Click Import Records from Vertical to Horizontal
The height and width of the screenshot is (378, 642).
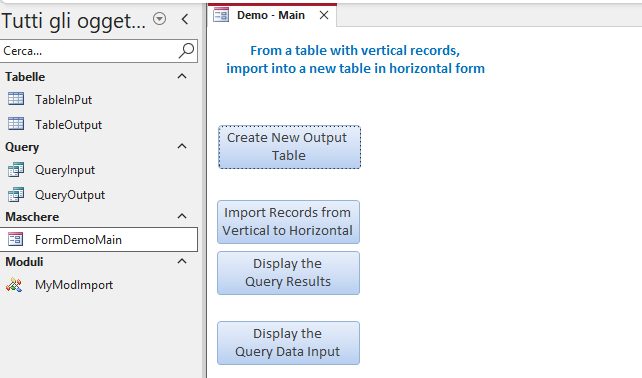(x=288, y=222)
